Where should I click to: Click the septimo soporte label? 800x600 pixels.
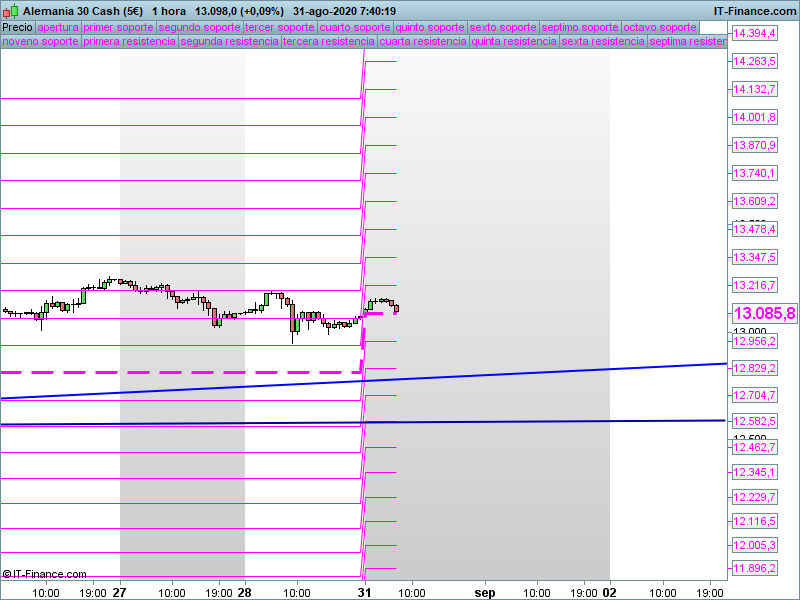click(x=580, y=27)
